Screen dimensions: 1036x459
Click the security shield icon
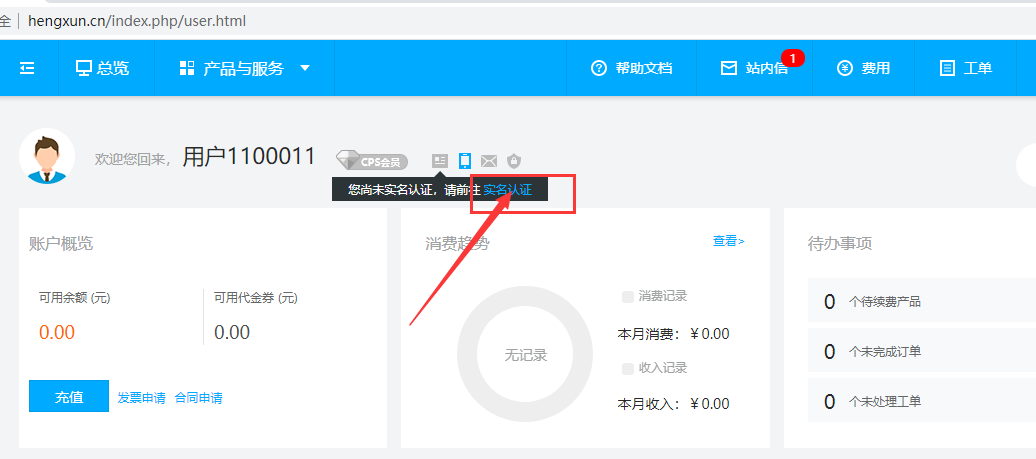click(514, 161)
